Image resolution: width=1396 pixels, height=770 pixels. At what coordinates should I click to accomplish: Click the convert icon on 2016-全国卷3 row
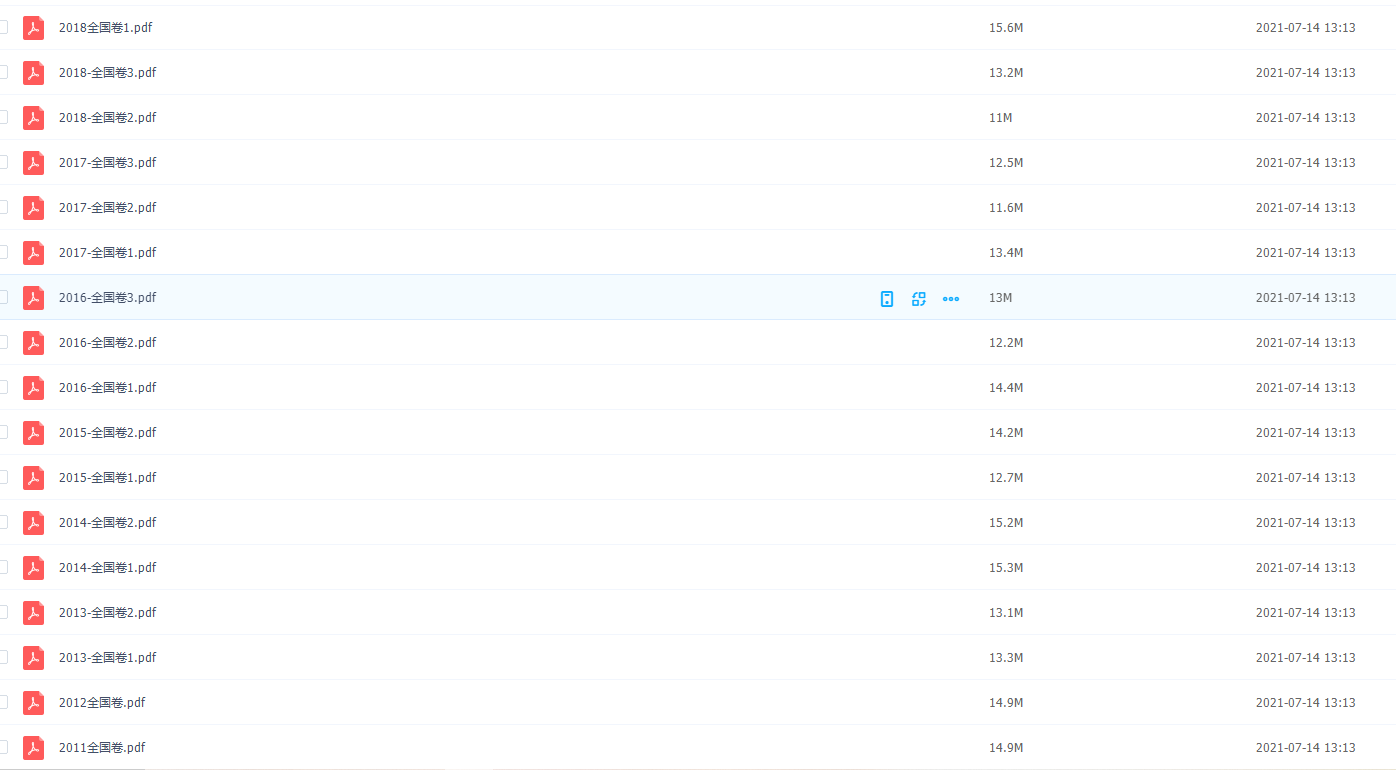tap(918, 298)
